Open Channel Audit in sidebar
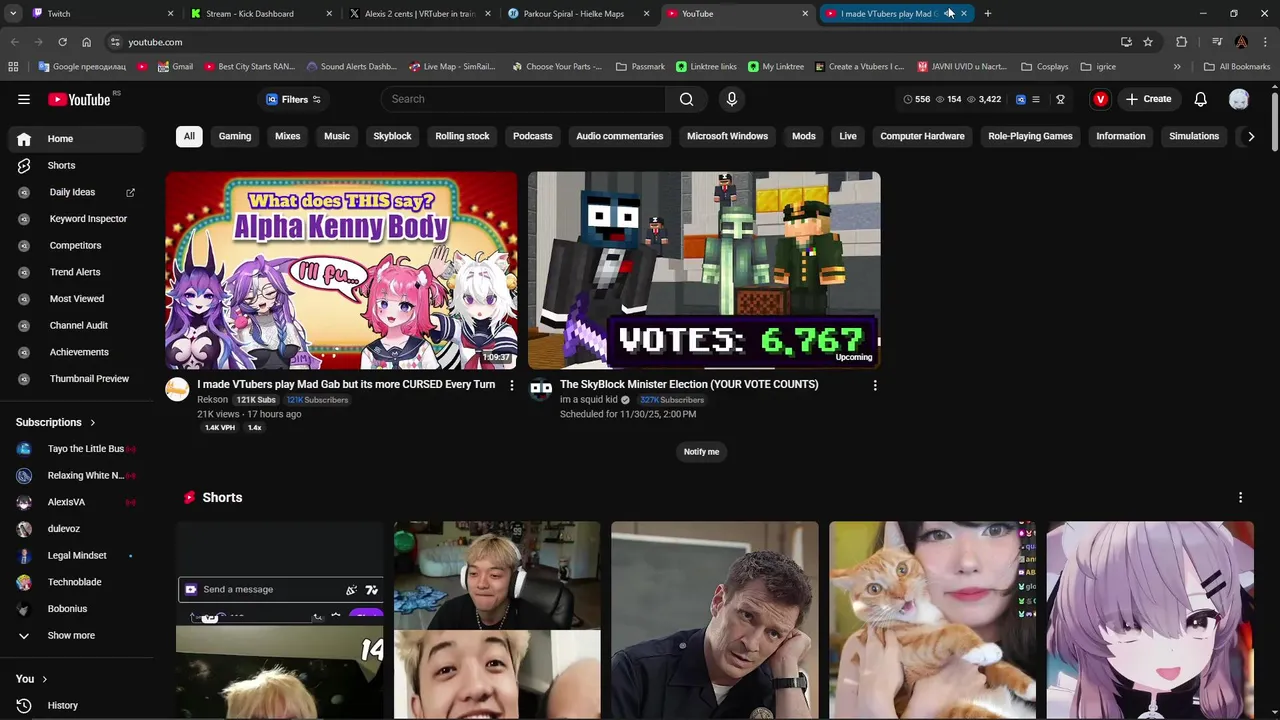Screen dimensions: 1280x720 78,325
